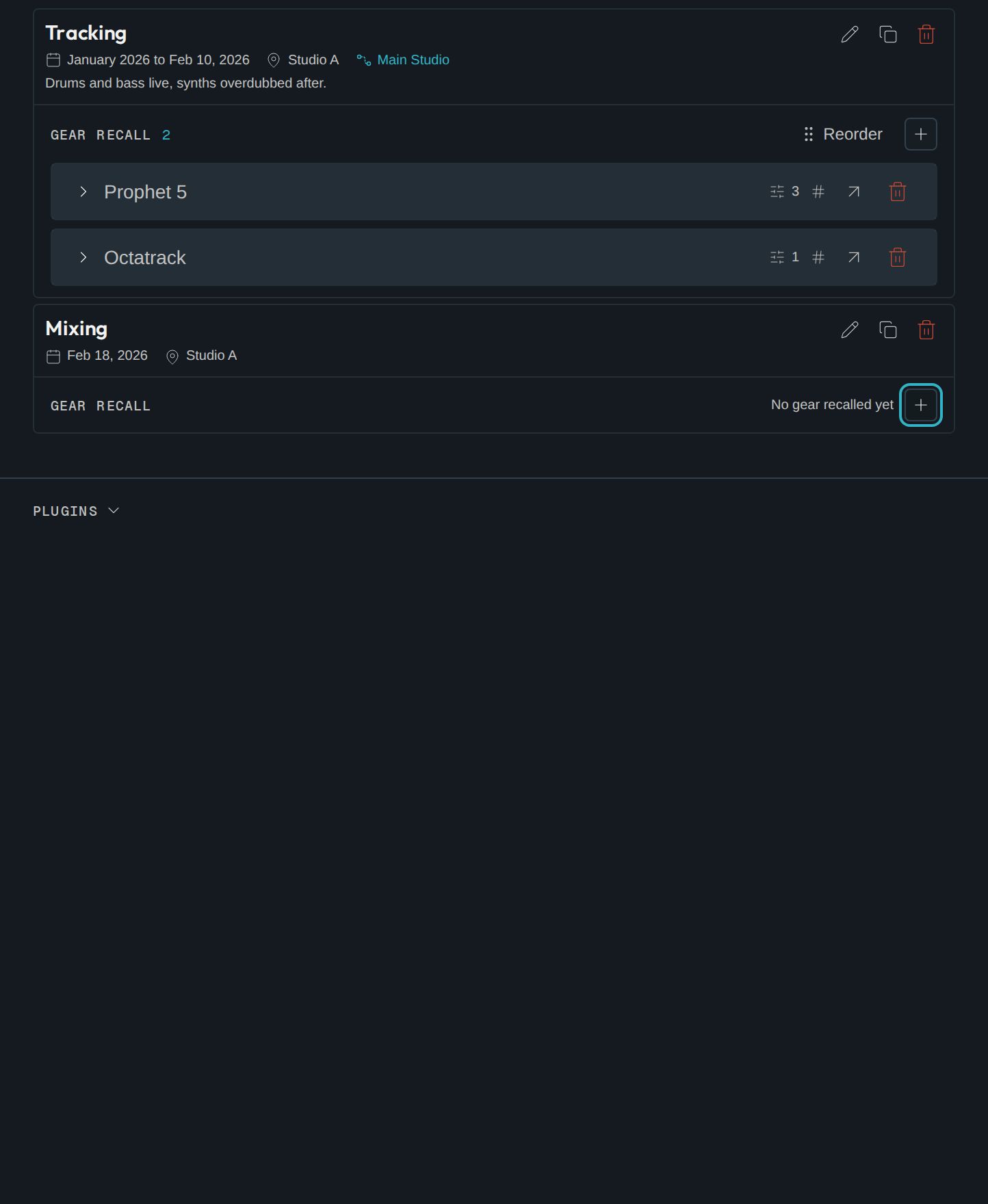Duplicate the Tracking session
Screen dimensions: 988x1204
click(888, 34)
